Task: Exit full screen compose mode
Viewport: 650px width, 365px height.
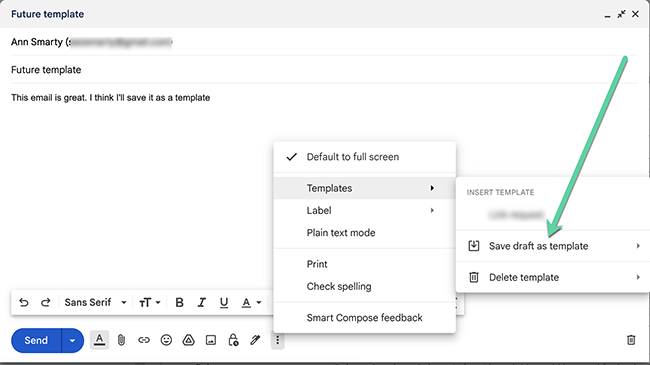Action: pyautogui.click(x=621, y=15)
